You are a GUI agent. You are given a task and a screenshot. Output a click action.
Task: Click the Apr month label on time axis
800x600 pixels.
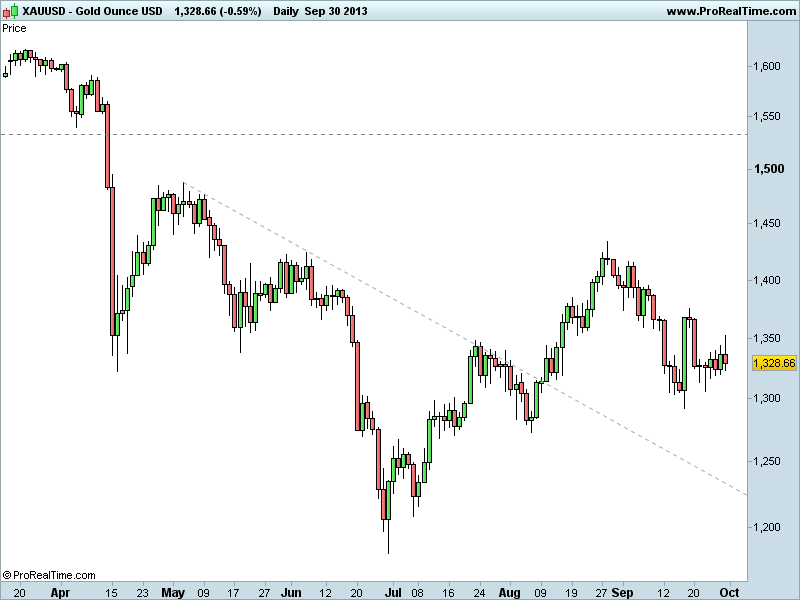click(x=60, y=592)
